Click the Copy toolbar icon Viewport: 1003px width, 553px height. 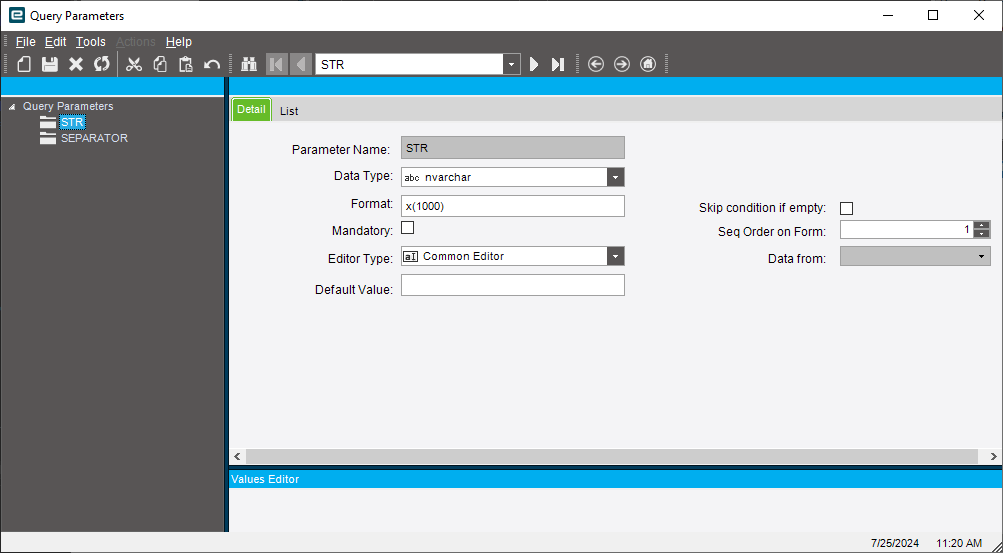click(x=160, y=64)
